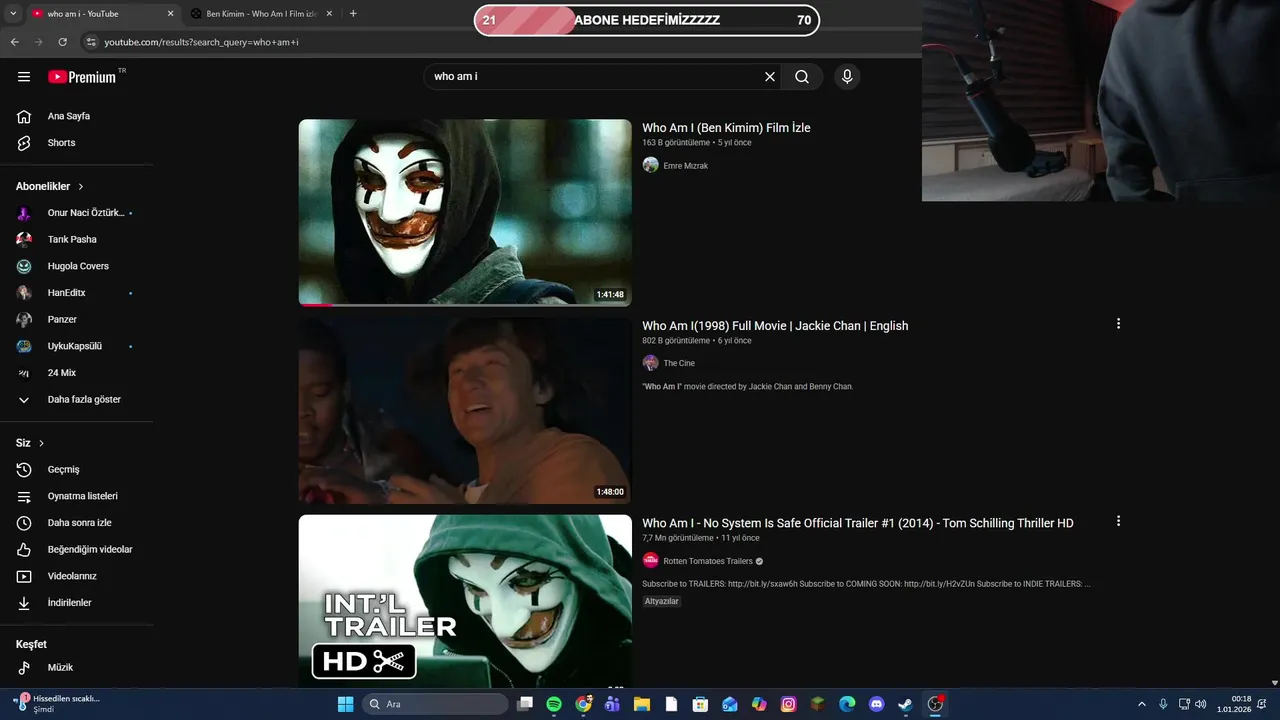Open Windows Start menu
The image size is (1280, 720).
(345, 704)
